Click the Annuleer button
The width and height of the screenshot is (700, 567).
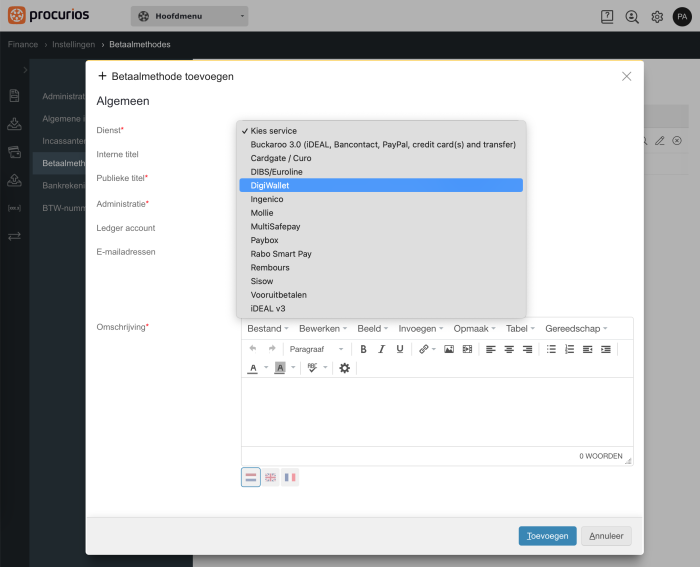click(606, 536)
